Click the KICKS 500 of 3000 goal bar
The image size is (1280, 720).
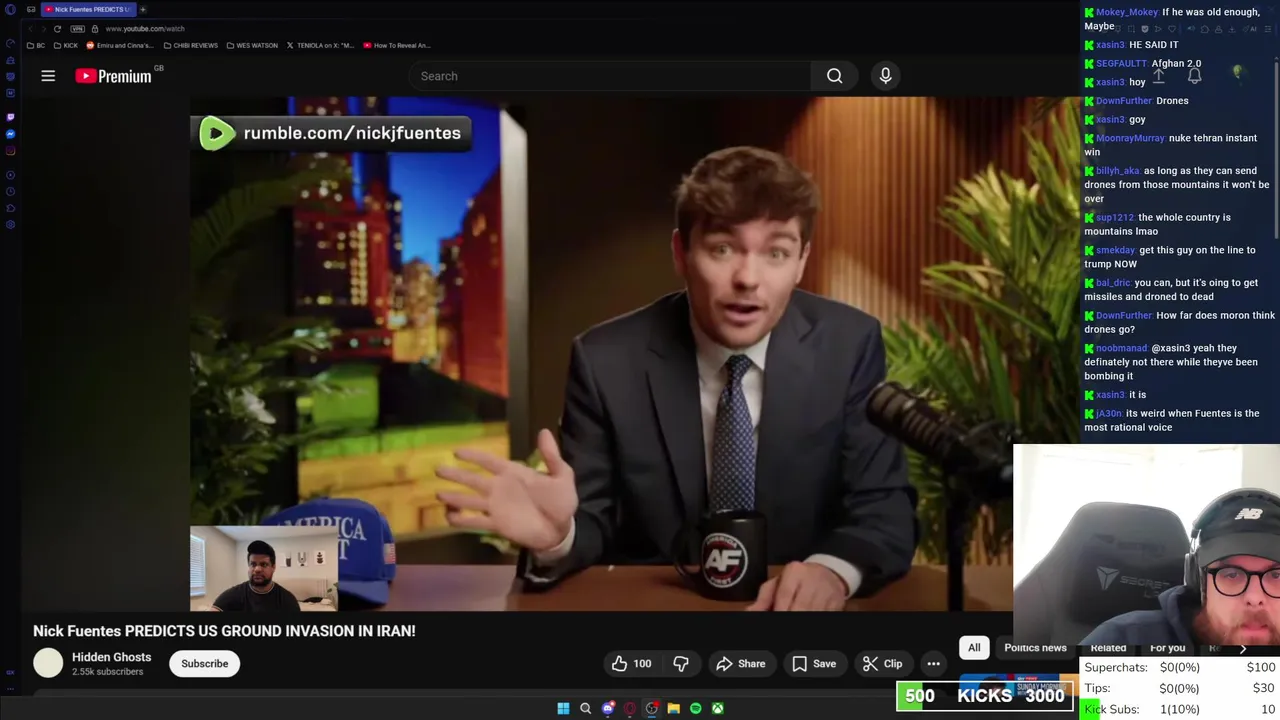985,696
